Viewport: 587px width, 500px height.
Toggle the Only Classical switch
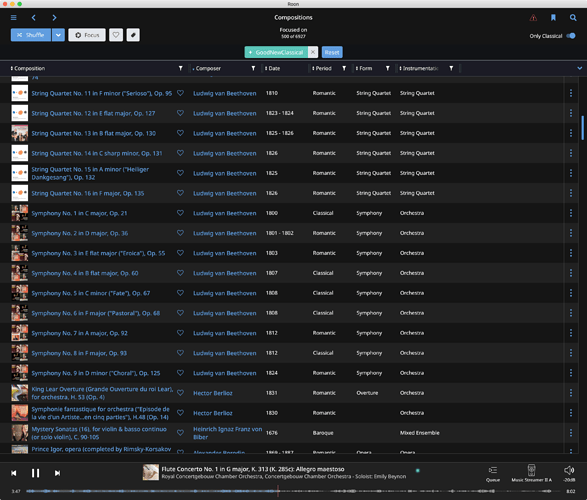coord(571,36)
